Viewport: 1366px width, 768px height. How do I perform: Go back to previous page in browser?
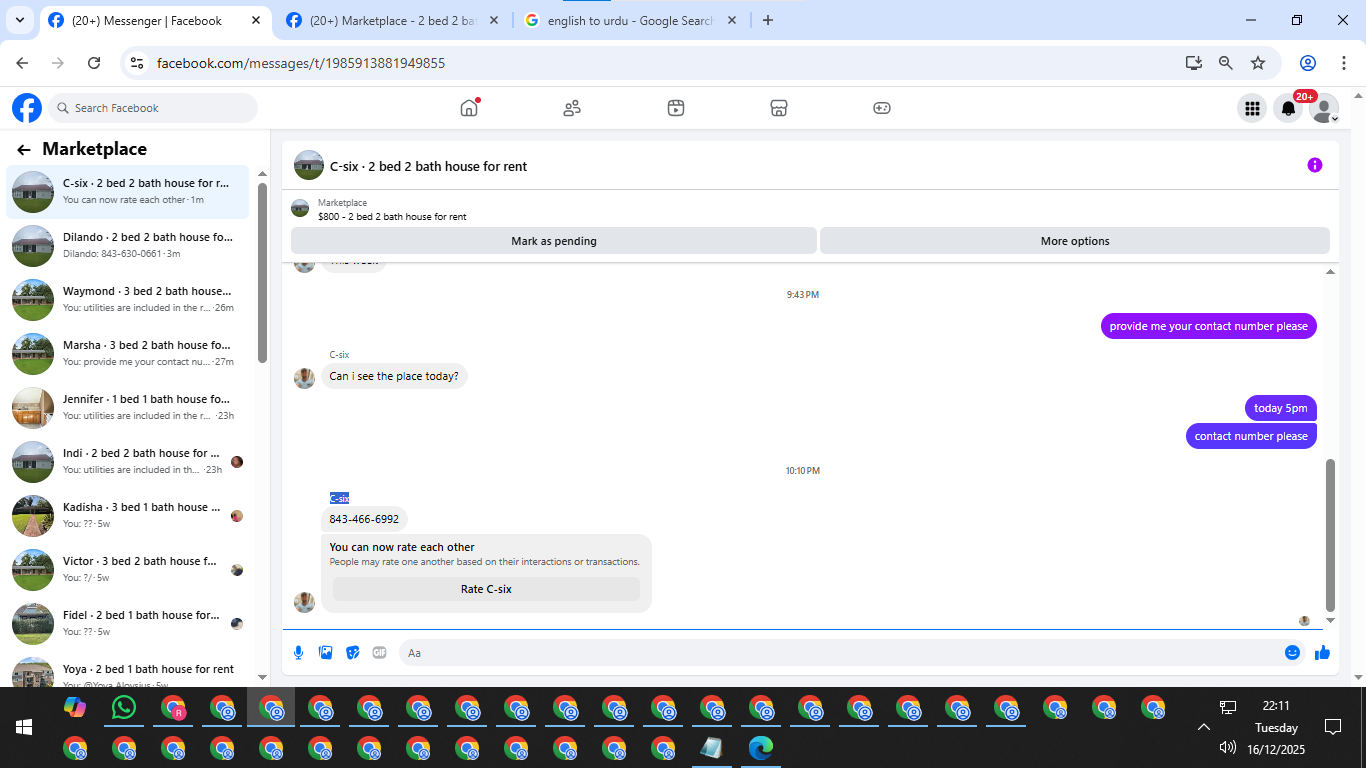pyautogui.click(x=23, y=63)
